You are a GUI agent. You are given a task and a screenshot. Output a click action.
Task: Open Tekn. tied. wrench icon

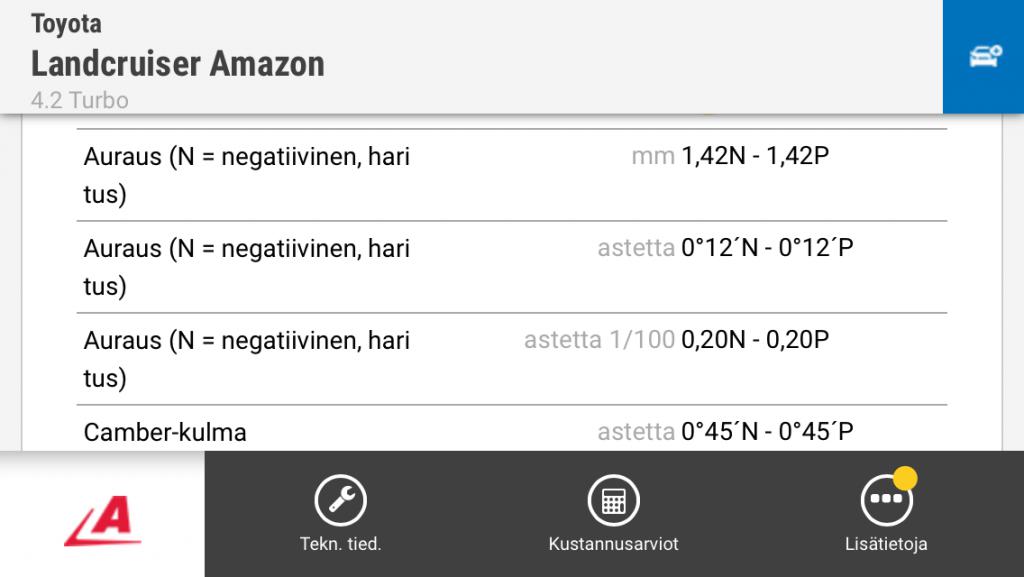(341, 500)
